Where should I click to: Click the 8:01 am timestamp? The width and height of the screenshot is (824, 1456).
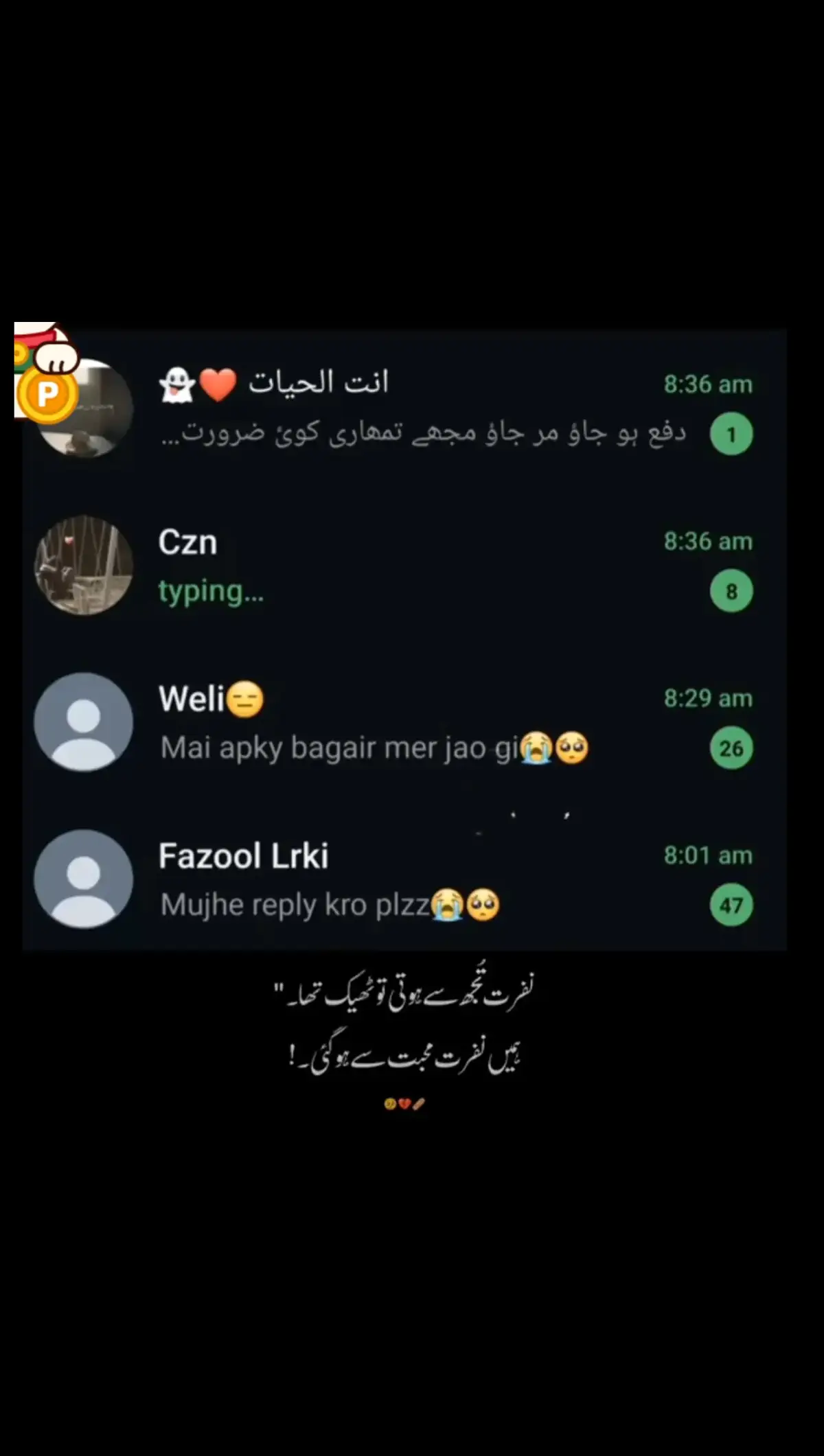(x=708, y=855)
